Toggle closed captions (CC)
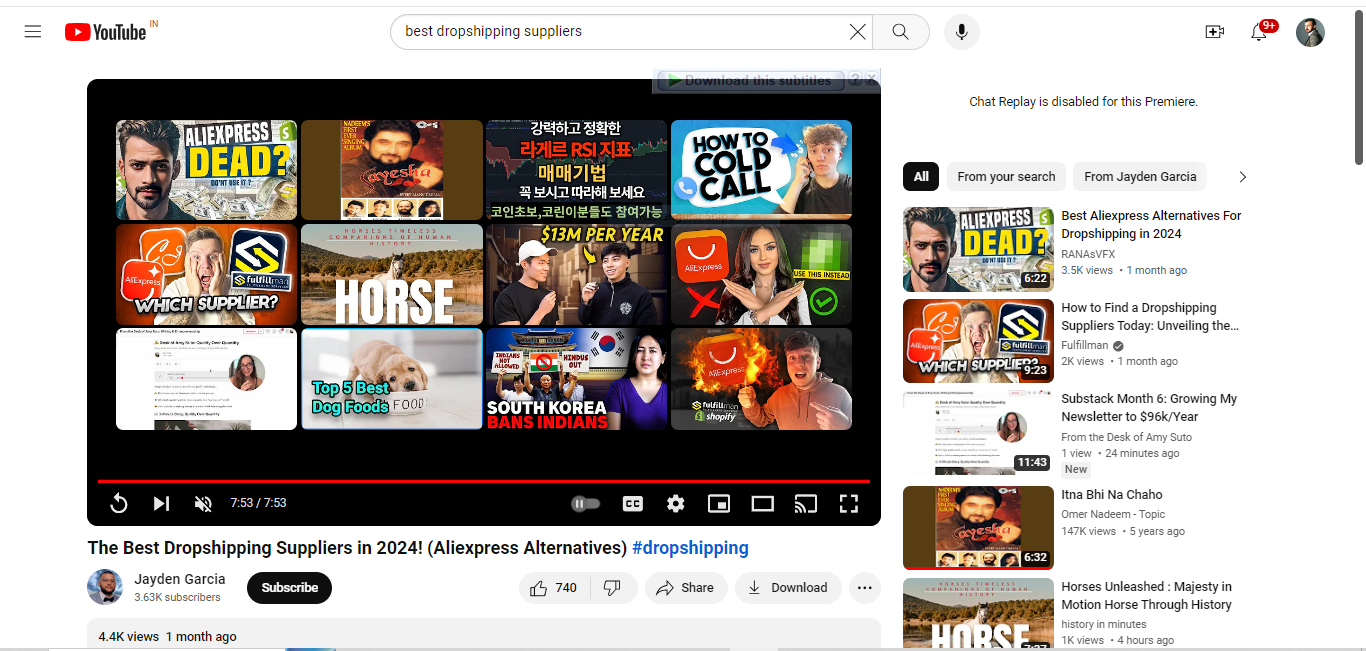The height and width of the screenshot is (651, 1366). [x=633, y=503]
